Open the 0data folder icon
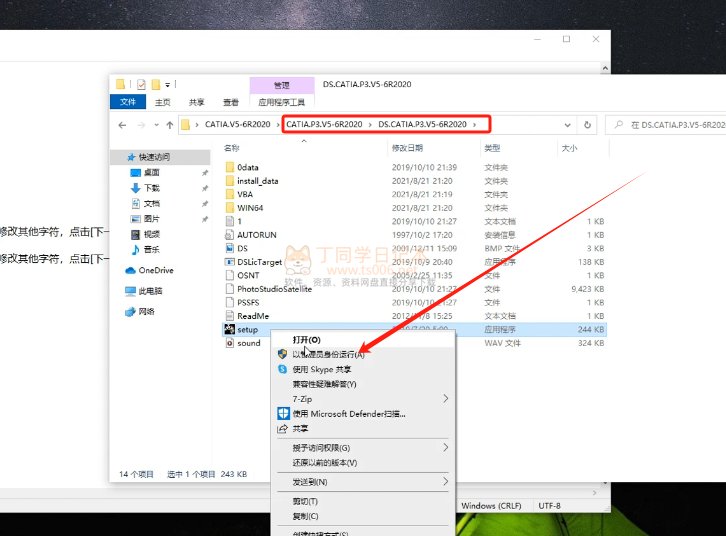 230,167
